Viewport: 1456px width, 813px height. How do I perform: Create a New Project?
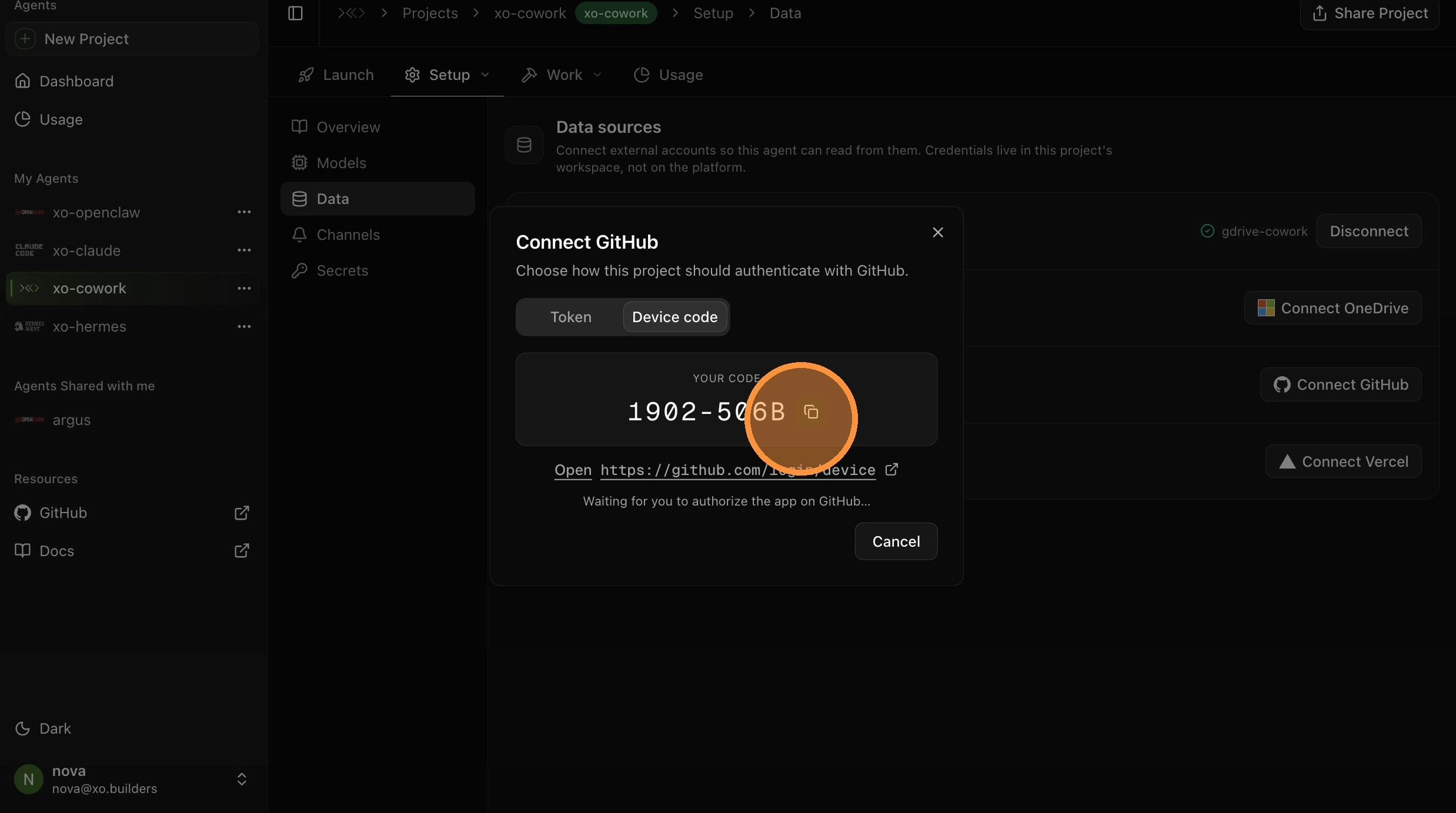[132, 39]
